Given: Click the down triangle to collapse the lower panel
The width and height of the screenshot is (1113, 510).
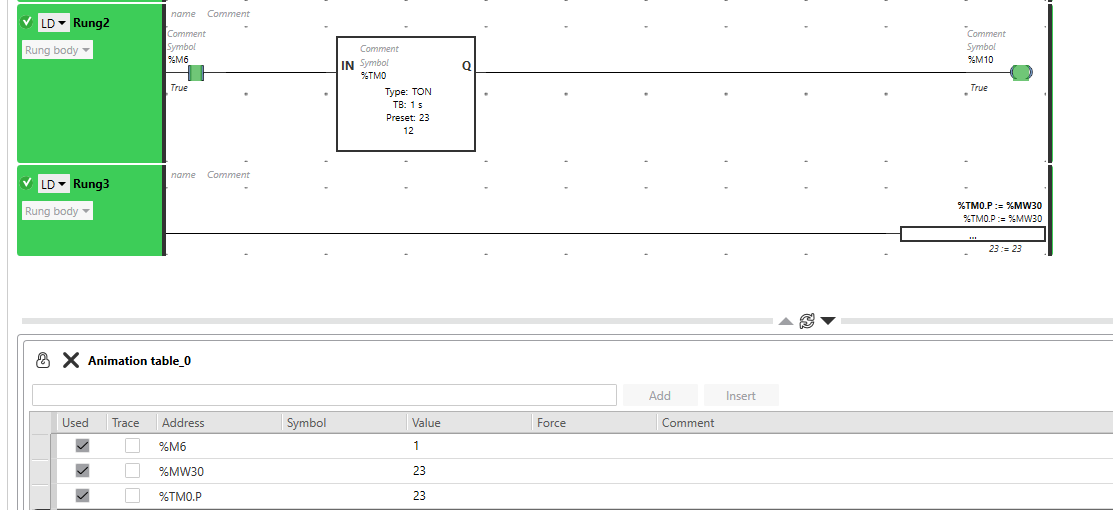Looking at the screenshot, I should pos(828,321).
